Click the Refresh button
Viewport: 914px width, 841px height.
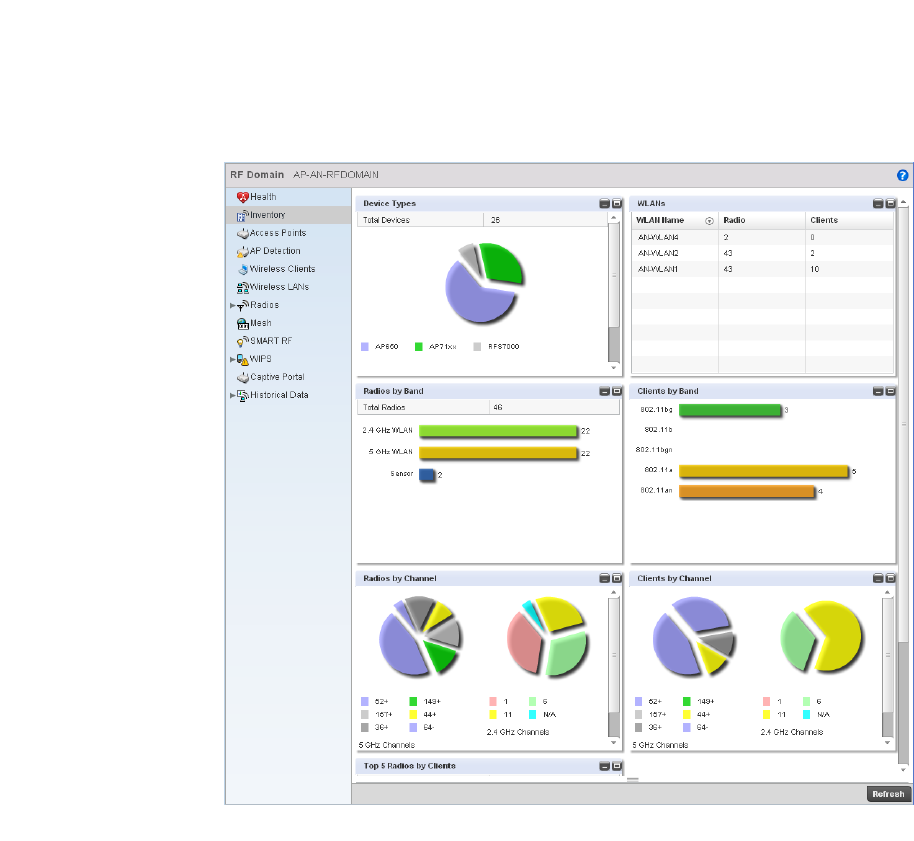(x=888, y=794)
